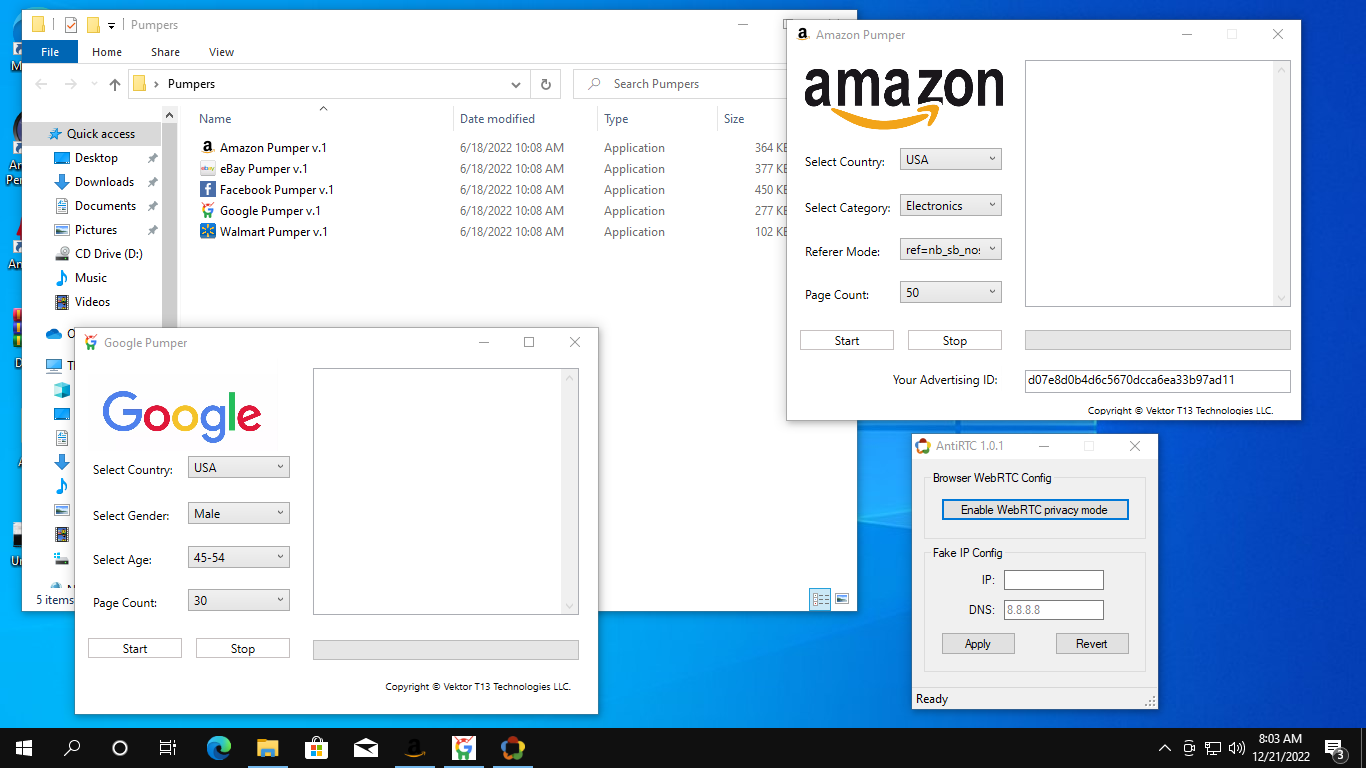The image size is (1366, 768).
Task: Expand the Explorer address bar history dropdown
Action: coord(516,84)
